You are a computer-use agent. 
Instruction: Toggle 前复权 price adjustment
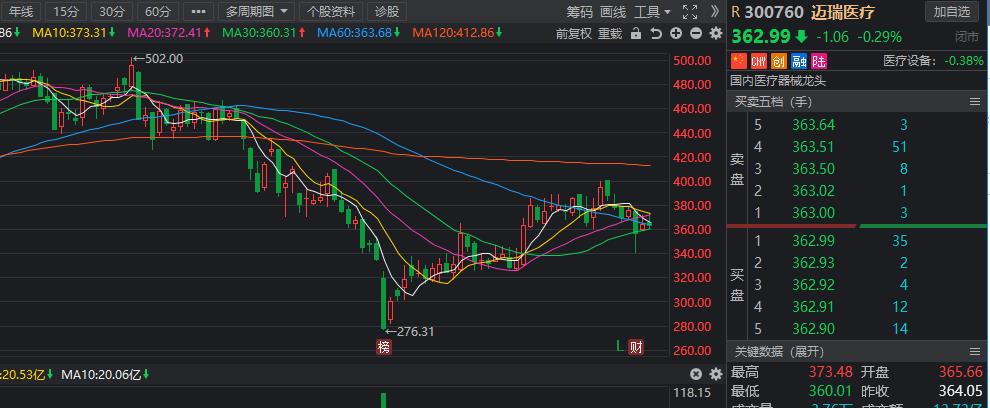(573, 33)
